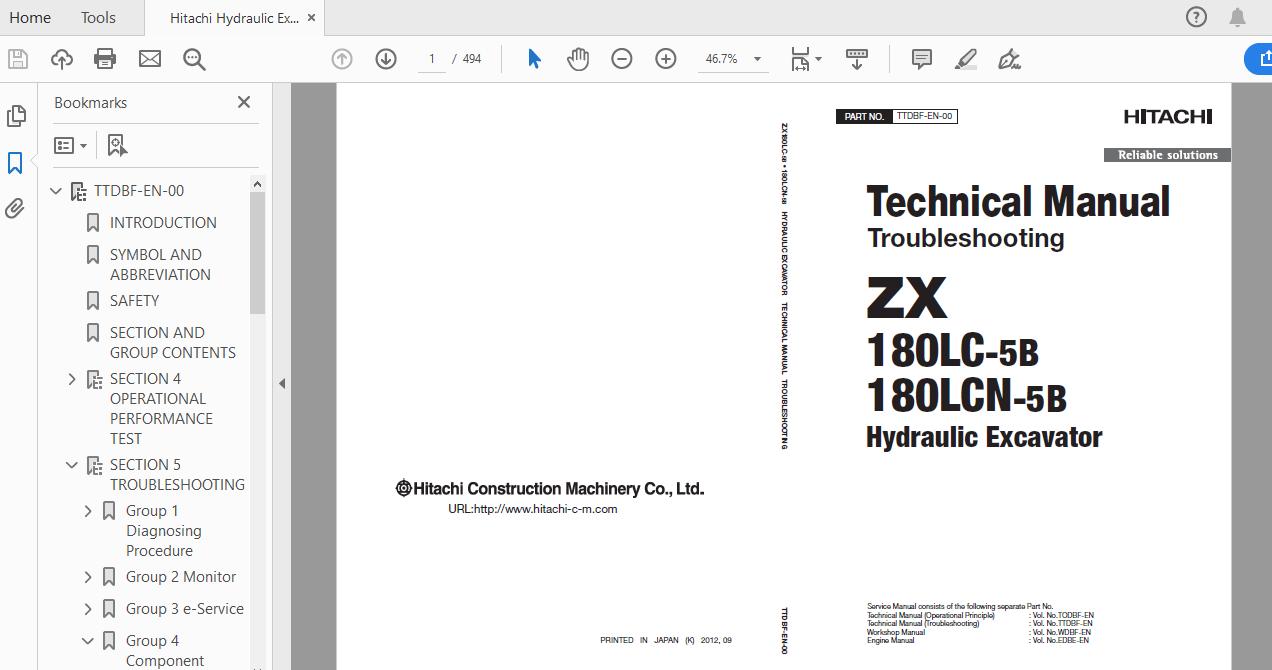Click the Bookmarks panel title
The width and height of the screenshot is (1272, 670).
pyautogui.click(x=91, y=103)
